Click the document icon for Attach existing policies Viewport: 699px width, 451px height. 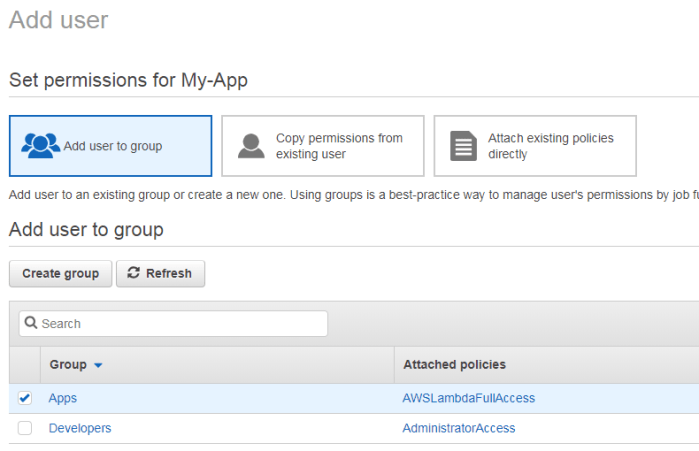[463, 146]
